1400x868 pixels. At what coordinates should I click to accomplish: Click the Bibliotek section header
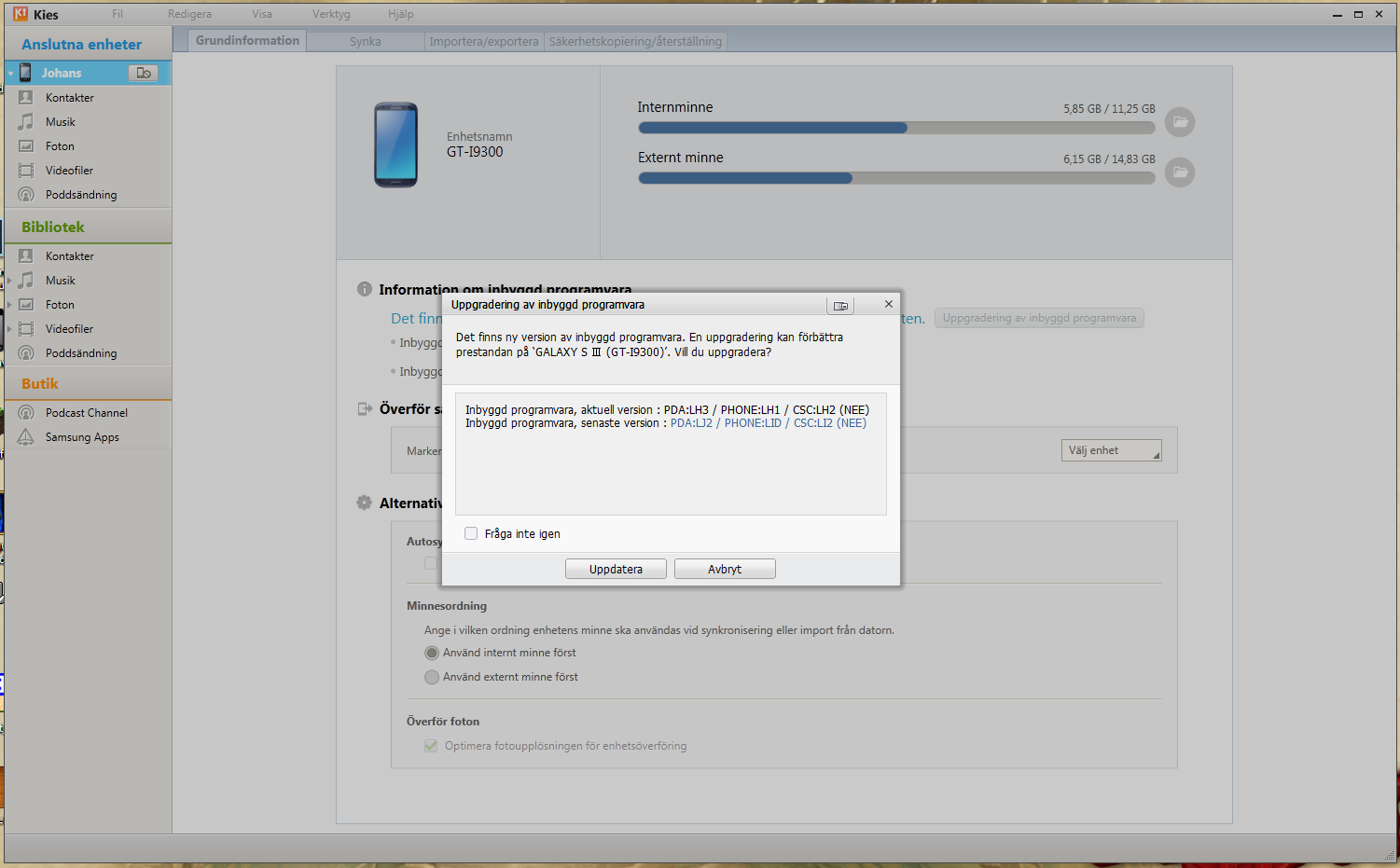tap(53, 227)
